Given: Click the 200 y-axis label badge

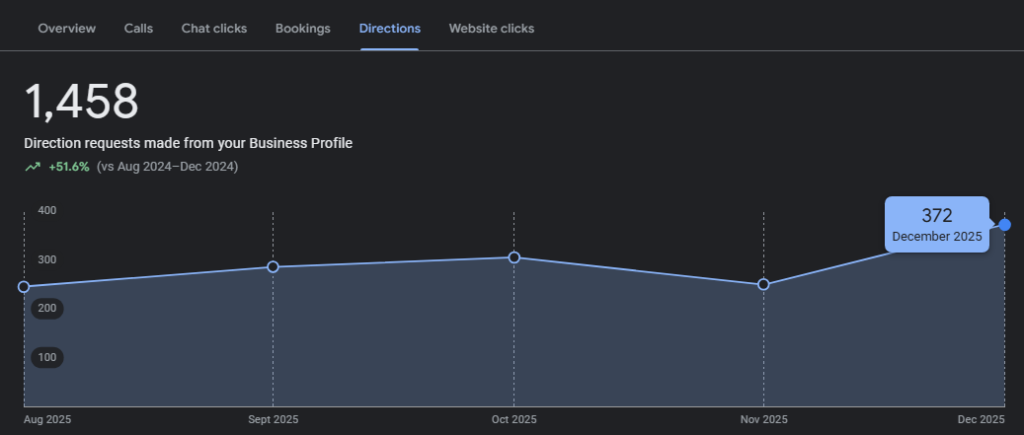Looking at the screenshot, I should [47, 309].
